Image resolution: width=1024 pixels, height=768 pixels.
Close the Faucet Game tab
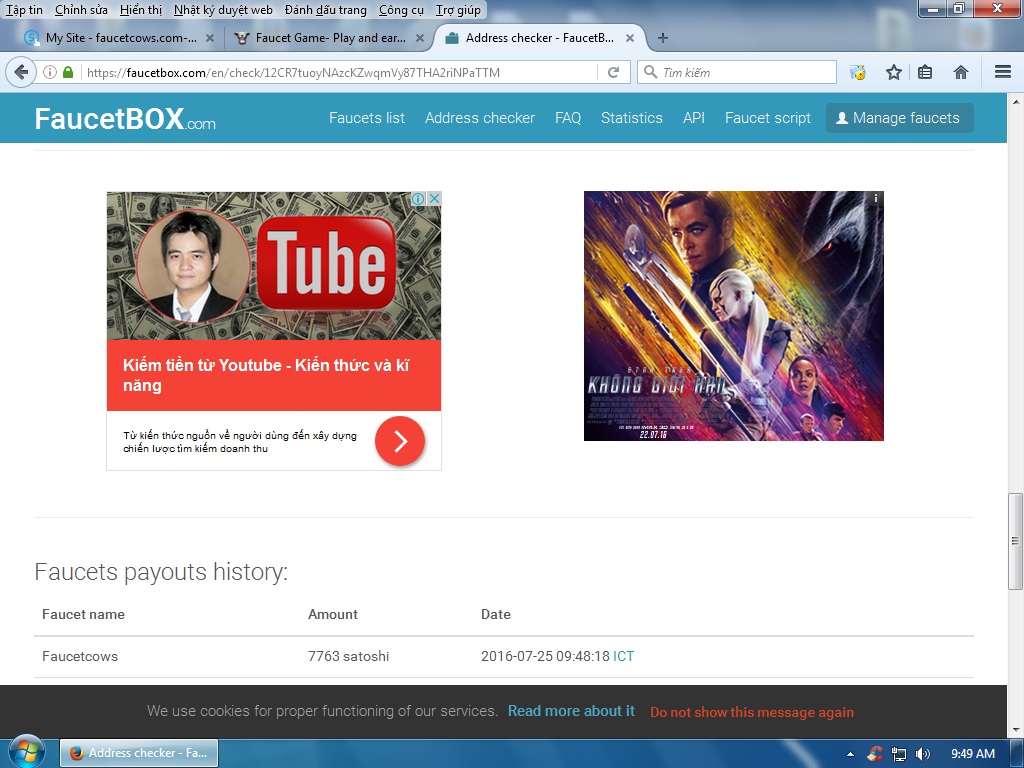pyautogui.click(x=420, y=38)
